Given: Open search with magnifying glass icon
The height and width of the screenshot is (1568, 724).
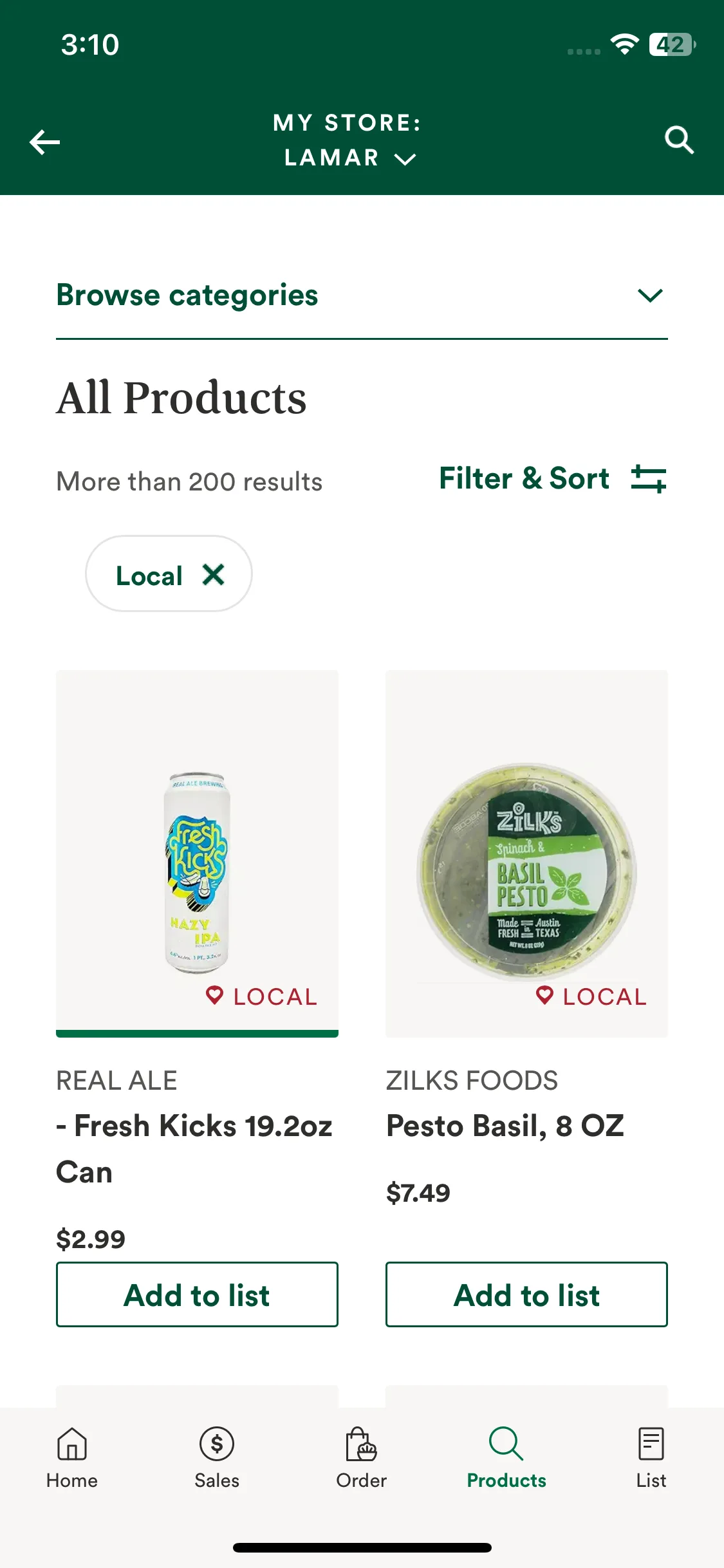Looking at the screenshot, I should [x=679, y=140].
